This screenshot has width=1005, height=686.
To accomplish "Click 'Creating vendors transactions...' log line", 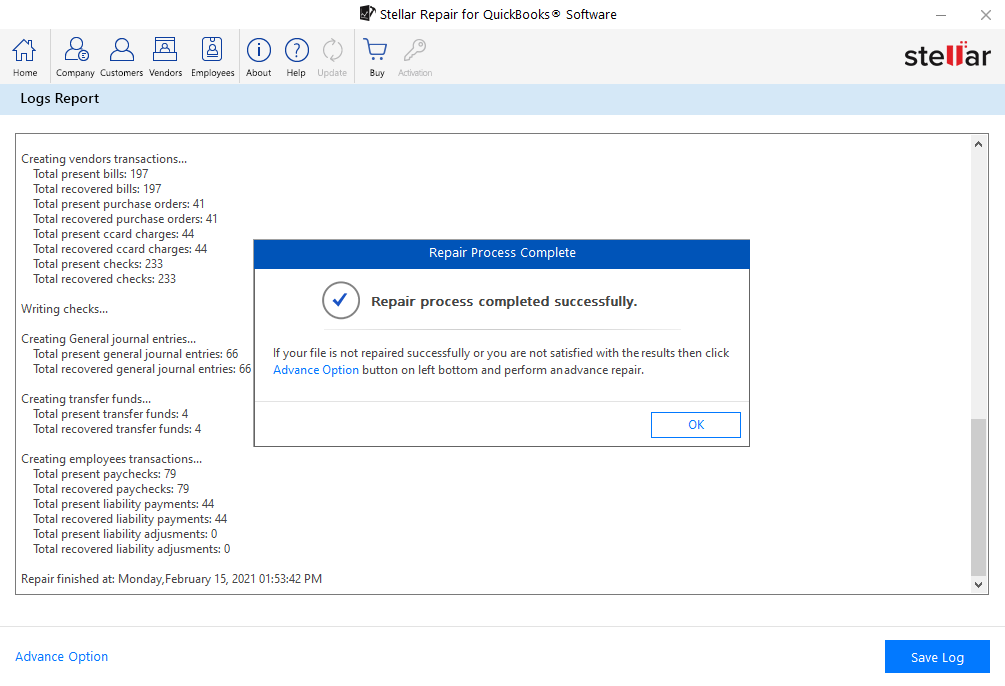I will point(104,159).
